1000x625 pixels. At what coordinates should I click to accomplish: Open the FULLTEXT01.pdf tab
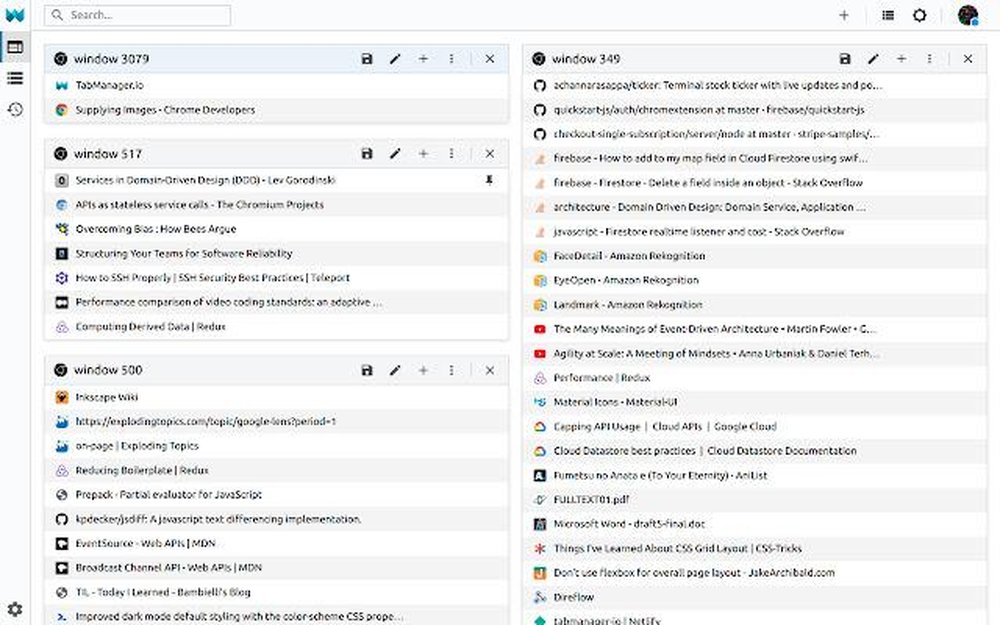[592, 500]
